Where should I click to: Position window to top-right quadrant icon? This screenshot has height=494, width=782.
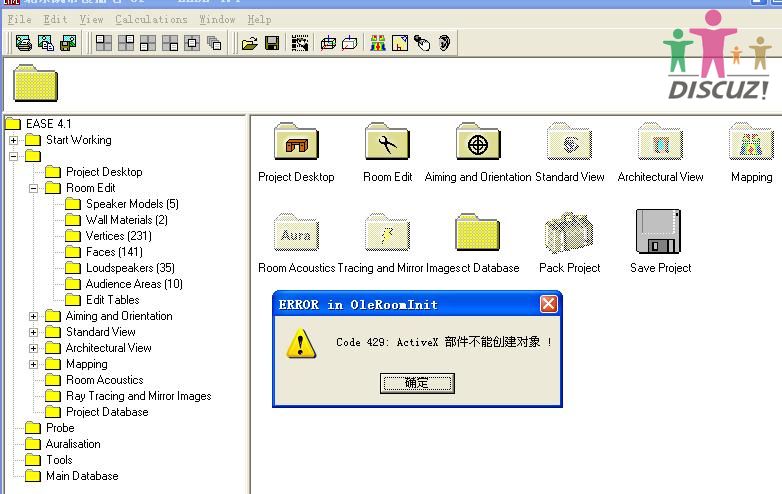126,43
